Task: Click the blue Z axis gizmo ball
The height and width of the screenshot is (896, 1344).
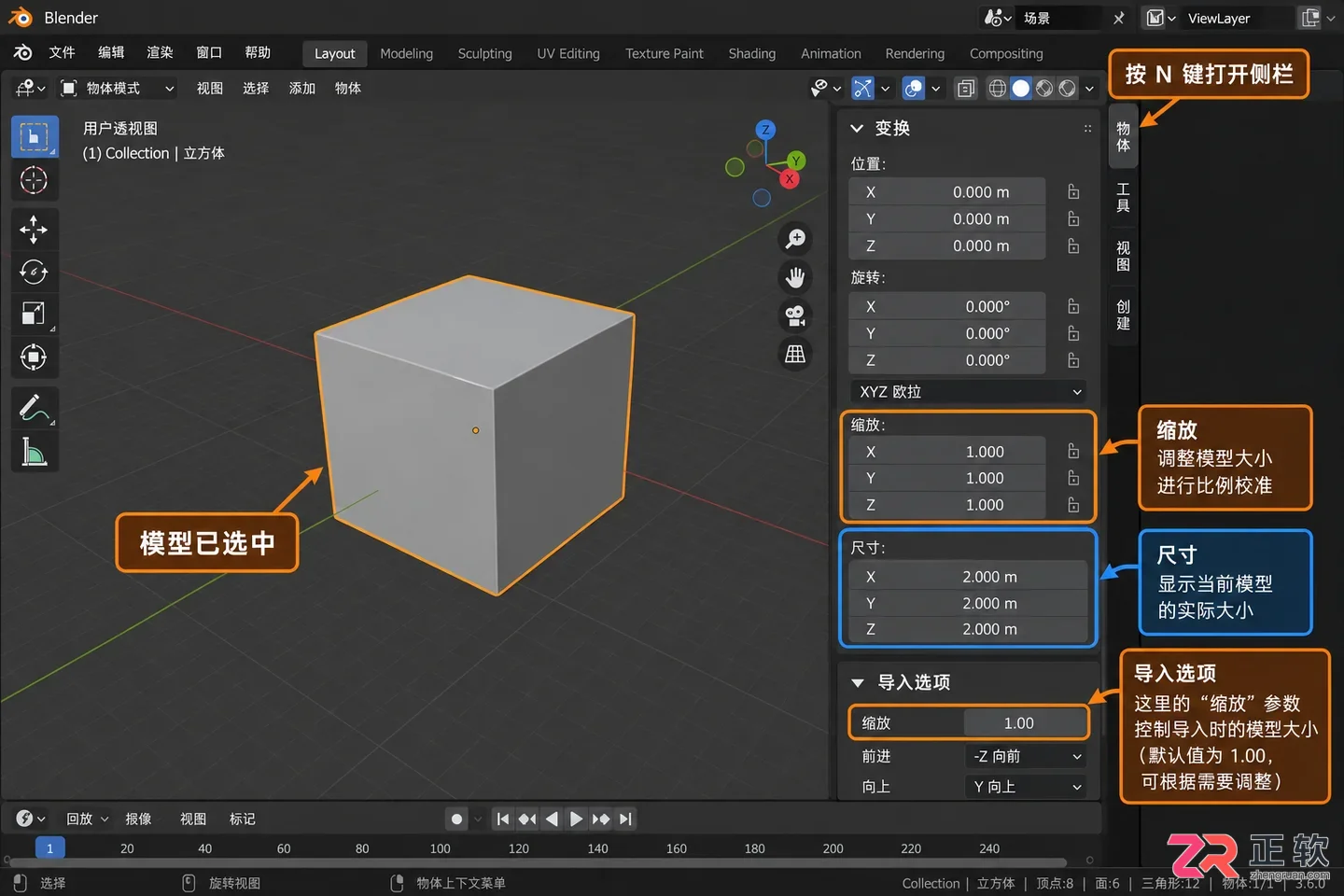Action: tap(765, 130)
